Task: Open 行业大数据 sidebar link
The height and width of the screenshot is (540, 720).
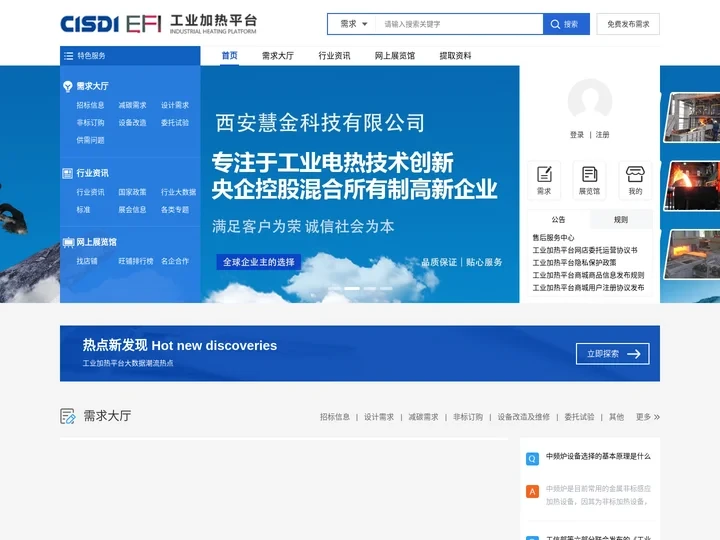Action: [x=178, y=192]
